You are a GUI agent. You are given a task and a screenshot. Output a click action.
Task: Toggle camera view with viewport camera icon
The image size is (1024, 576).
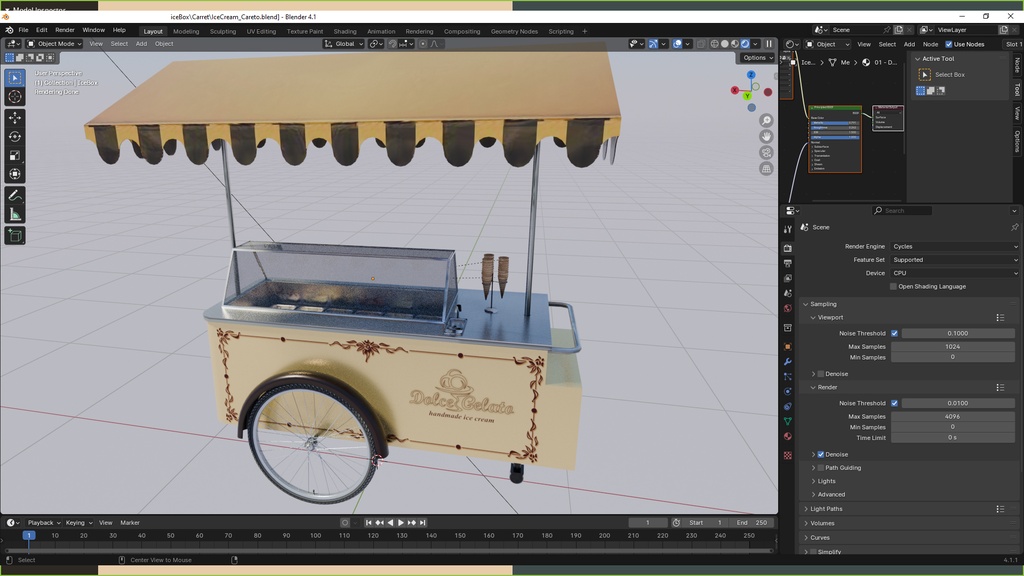[x=766, y=153]
